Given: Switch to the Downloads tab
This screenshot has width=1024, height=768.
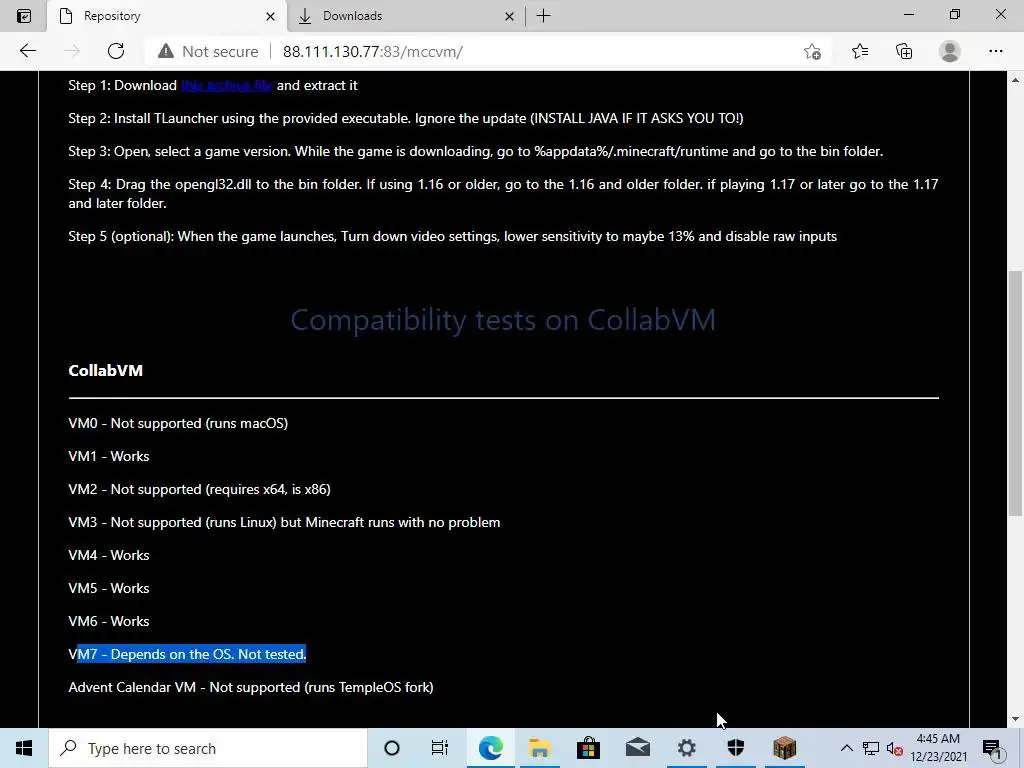Looking at the screenshot, I should point(406,16).
